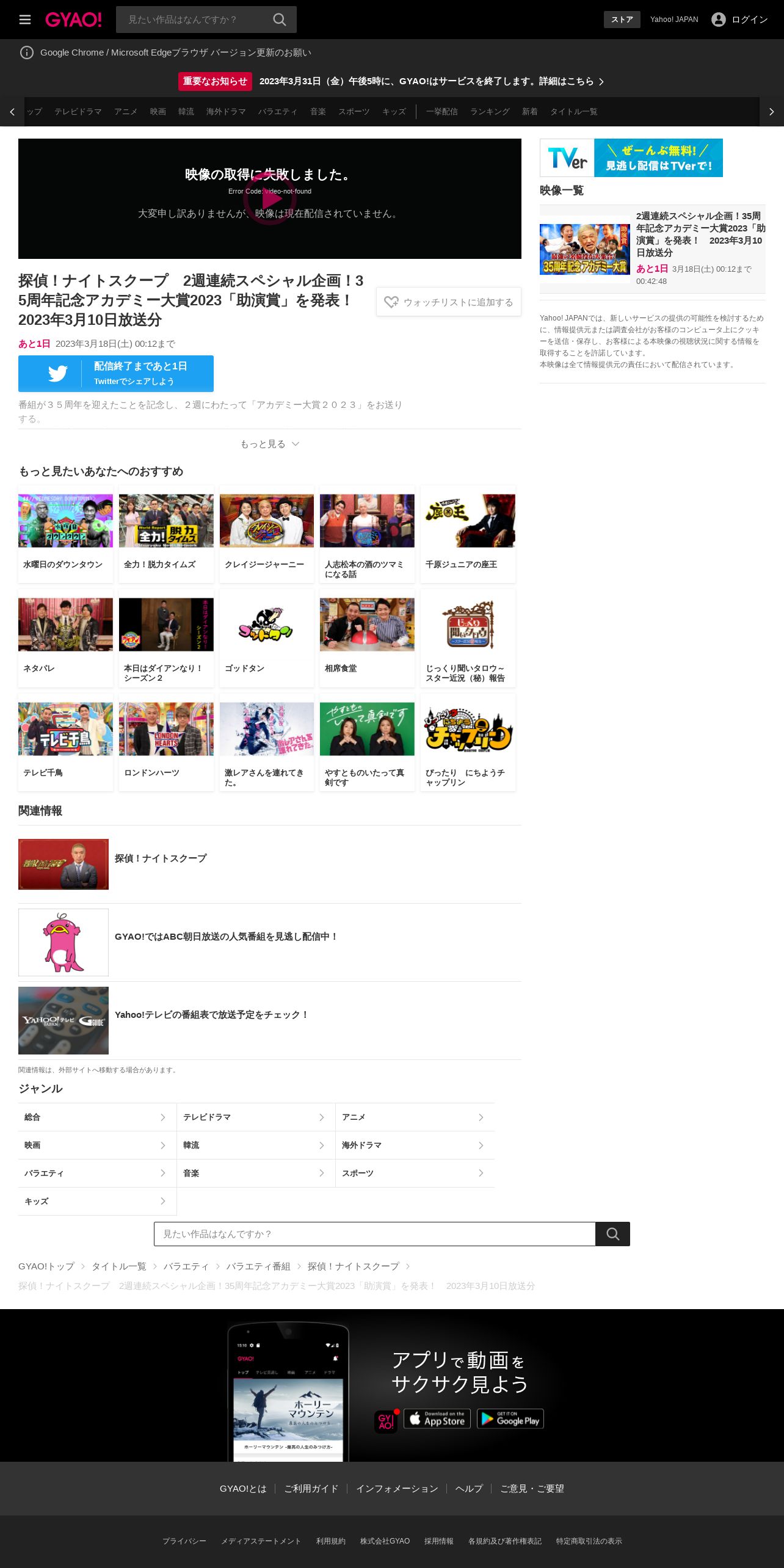
Task: Click the Google Play download badge
Action: click(x=510, y=1418)
